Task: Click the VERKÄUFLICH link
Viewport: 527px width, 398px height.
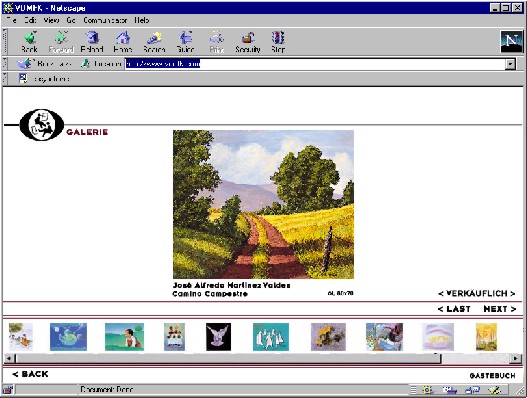Action: 477,293
